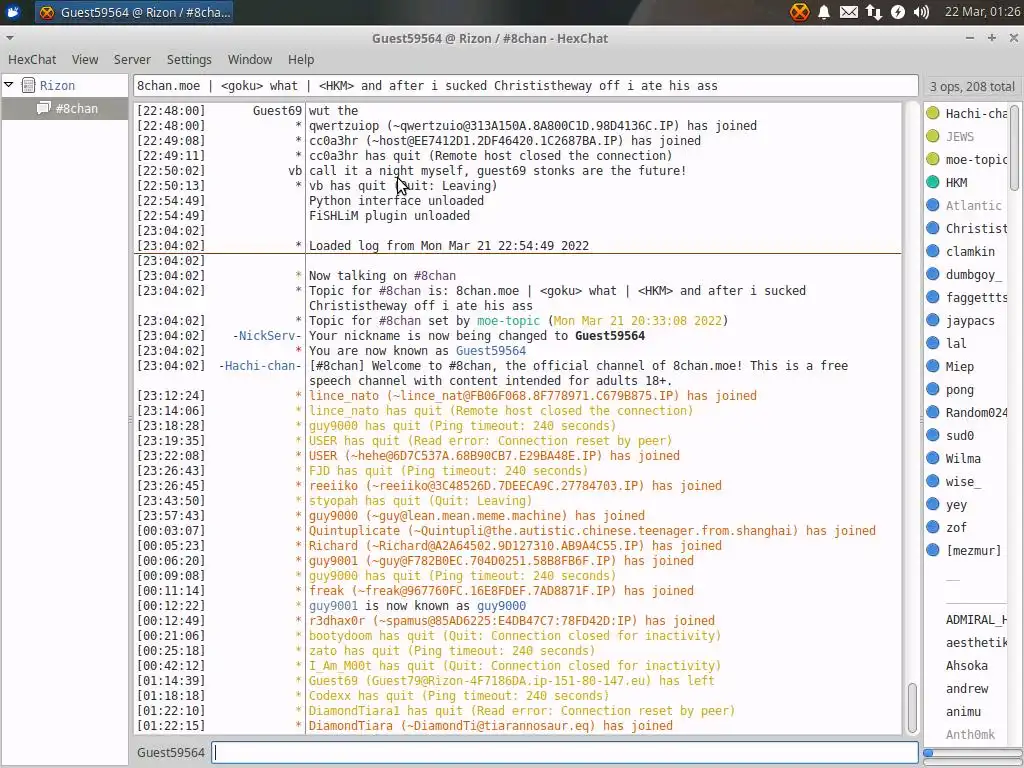Select user JEWS status dot icon
1024x768 pixels.
pyautogui.click(x=933, y=136)
